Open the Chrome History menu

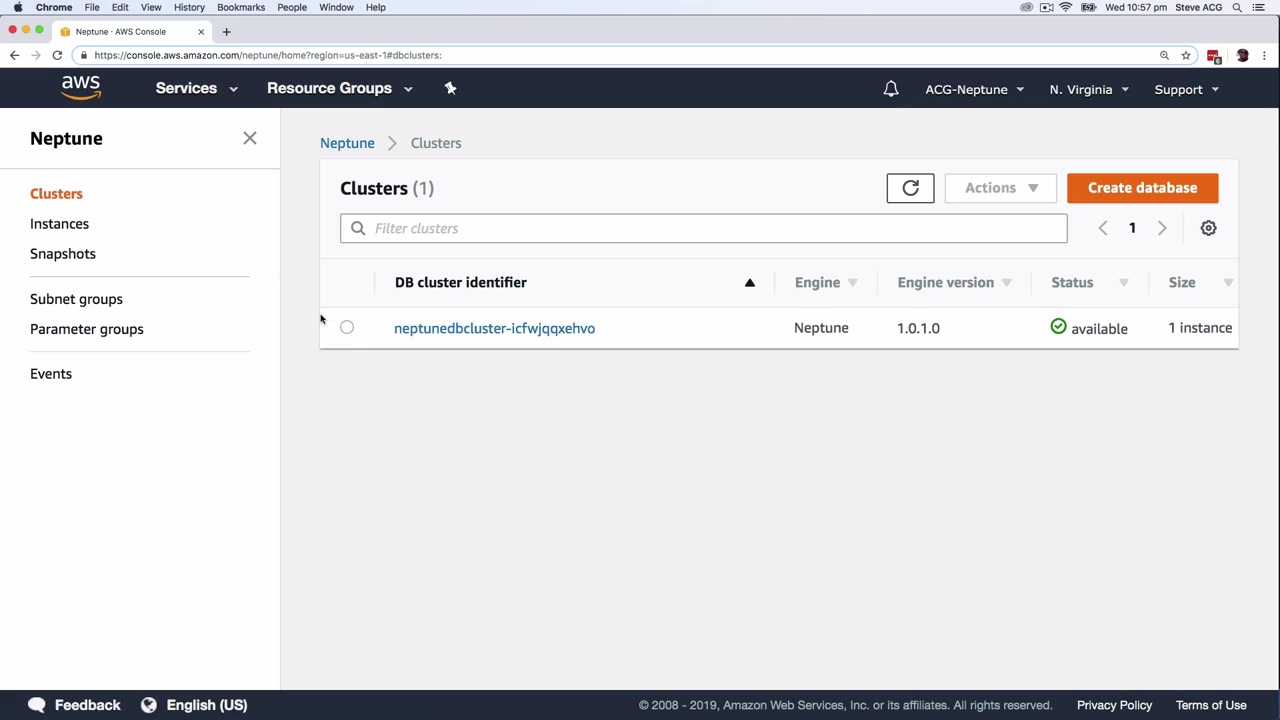189,7
